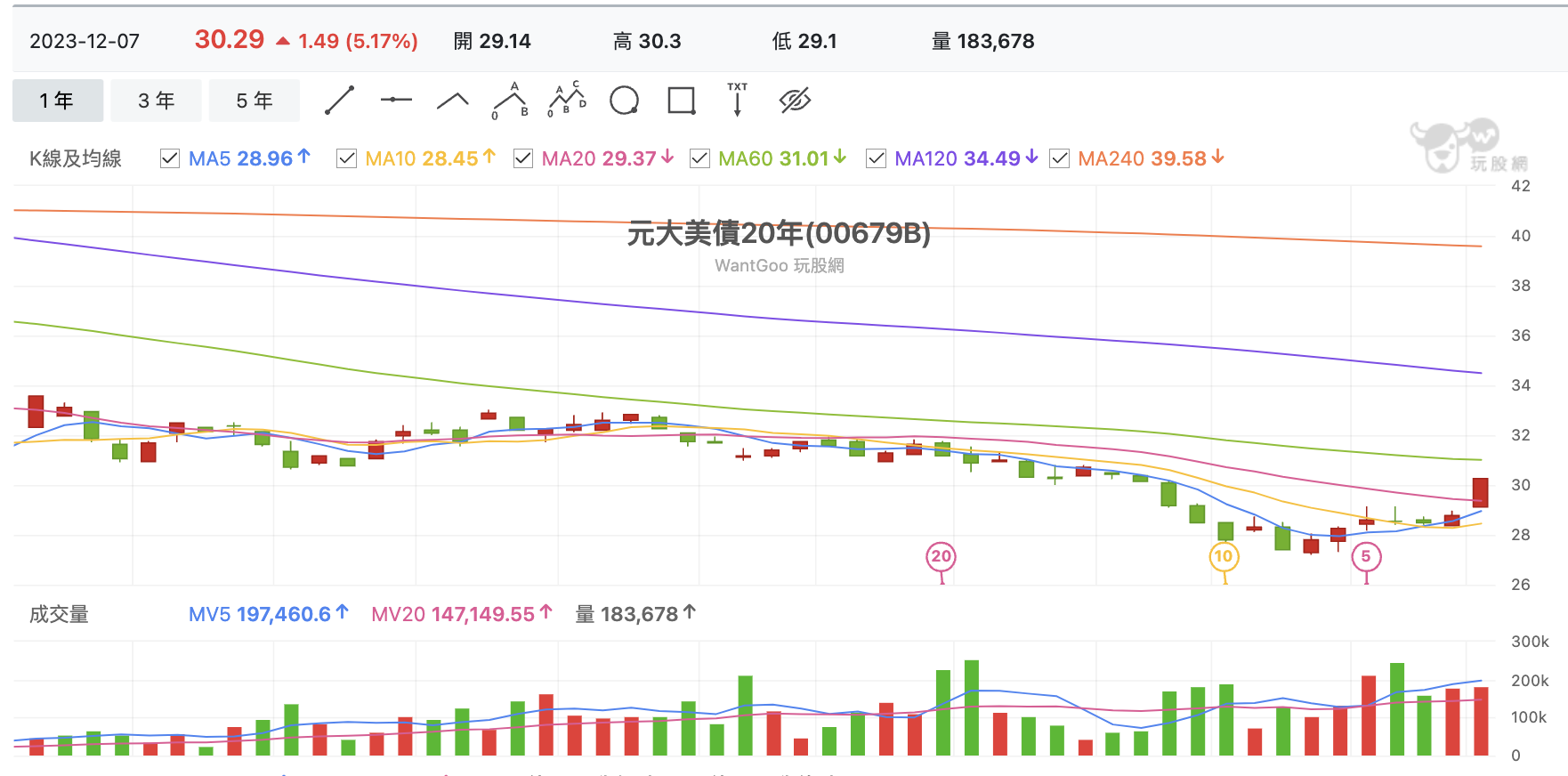Click the yellow 10 marker on chart

pos(1224,557)
